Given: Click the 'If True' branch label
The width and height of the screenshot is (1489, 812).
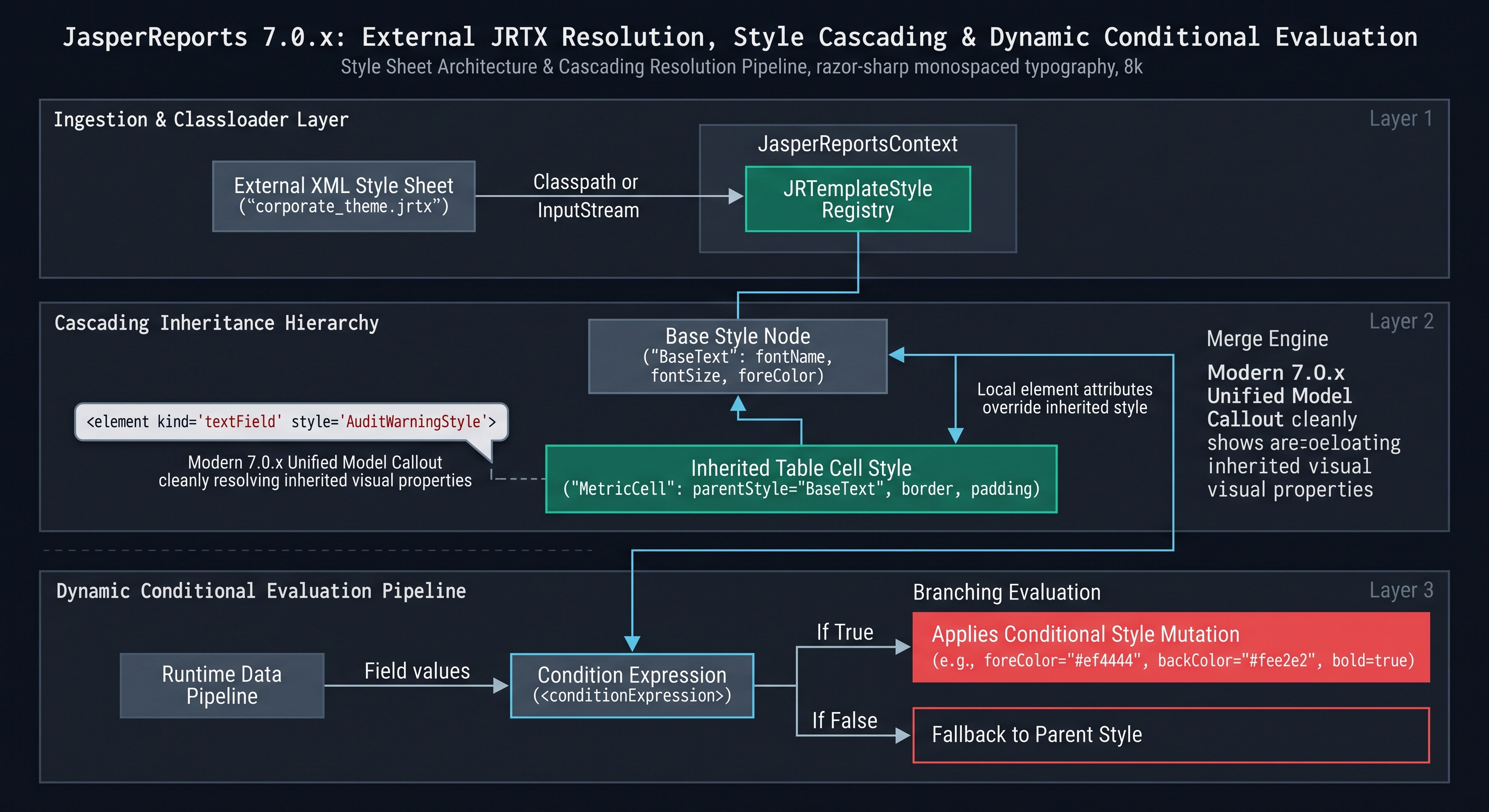Looking at the screenshot, I should (x=844, y=632).
